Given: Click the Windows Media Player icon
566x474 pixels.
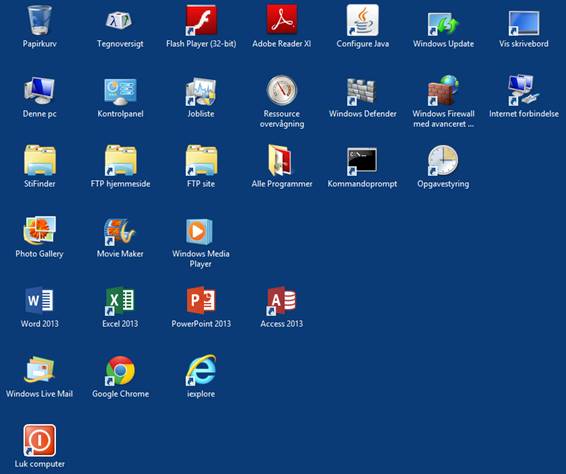Looking at the screenshot, I should (x=199, y=231).
